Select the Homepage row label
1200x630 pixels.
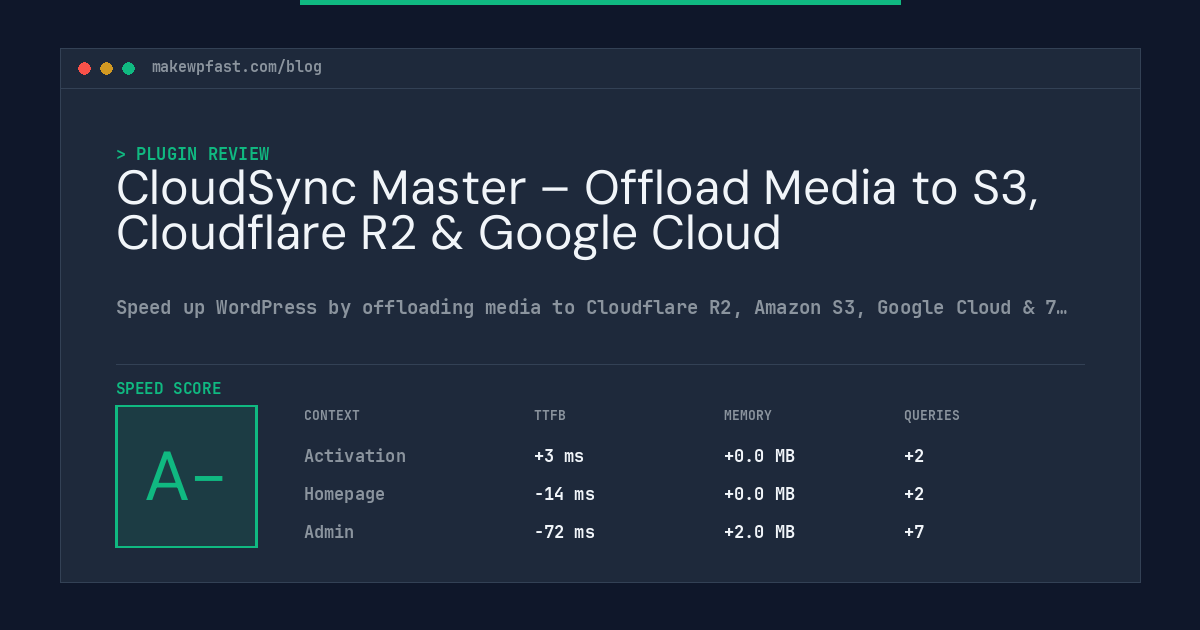coord(344,494)
